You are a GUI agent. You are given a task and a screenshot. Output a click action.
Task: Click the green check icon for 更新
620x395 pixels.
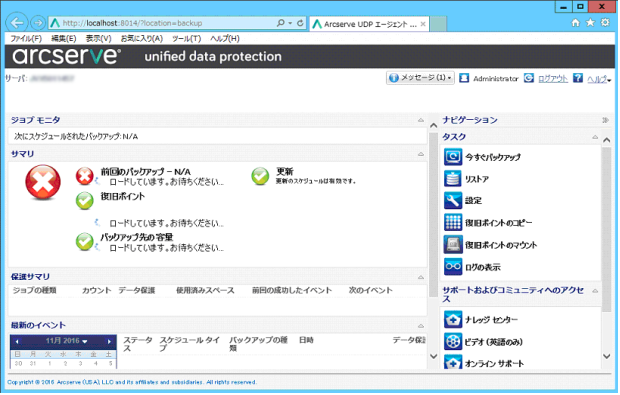260,176
